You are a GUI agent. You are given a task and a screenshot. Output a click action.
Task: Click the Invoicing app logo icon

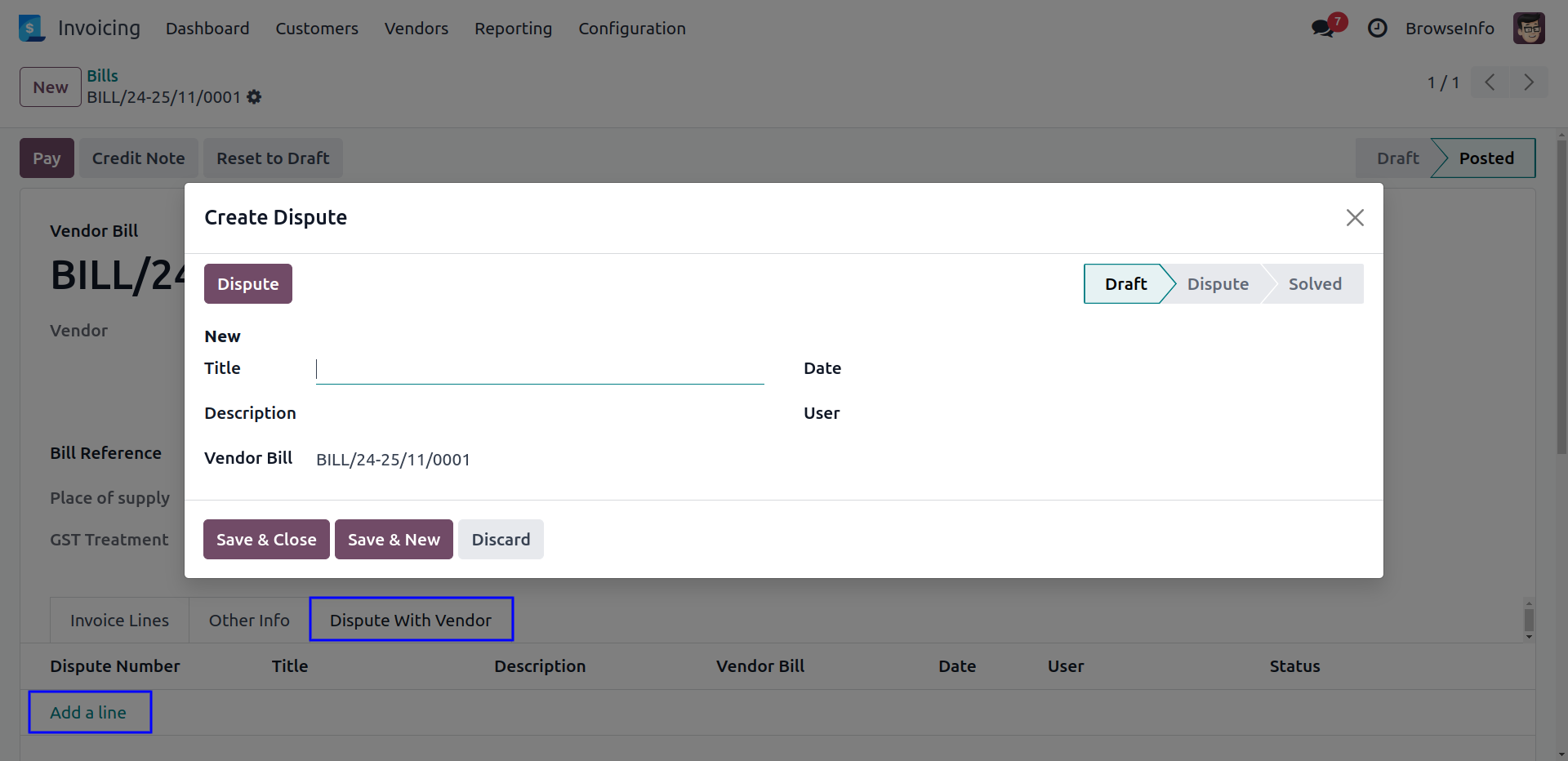[31, 29]
